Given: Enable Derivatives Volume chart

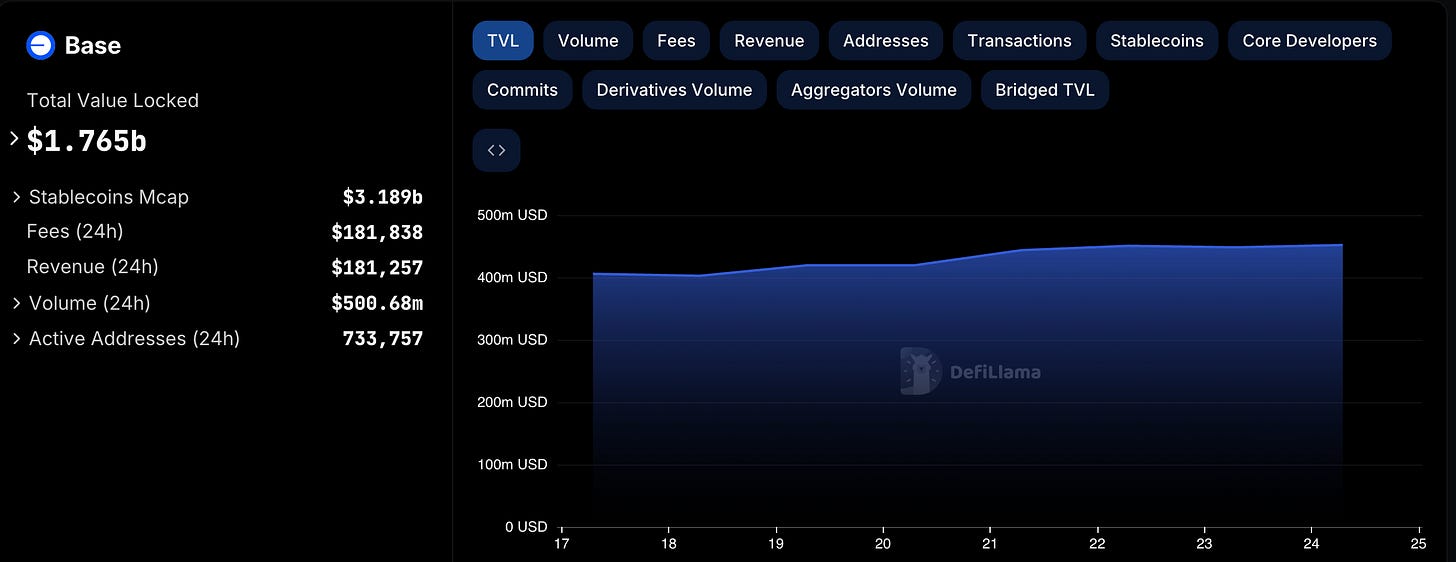Looking at the screenshot, I should point(674,90).
